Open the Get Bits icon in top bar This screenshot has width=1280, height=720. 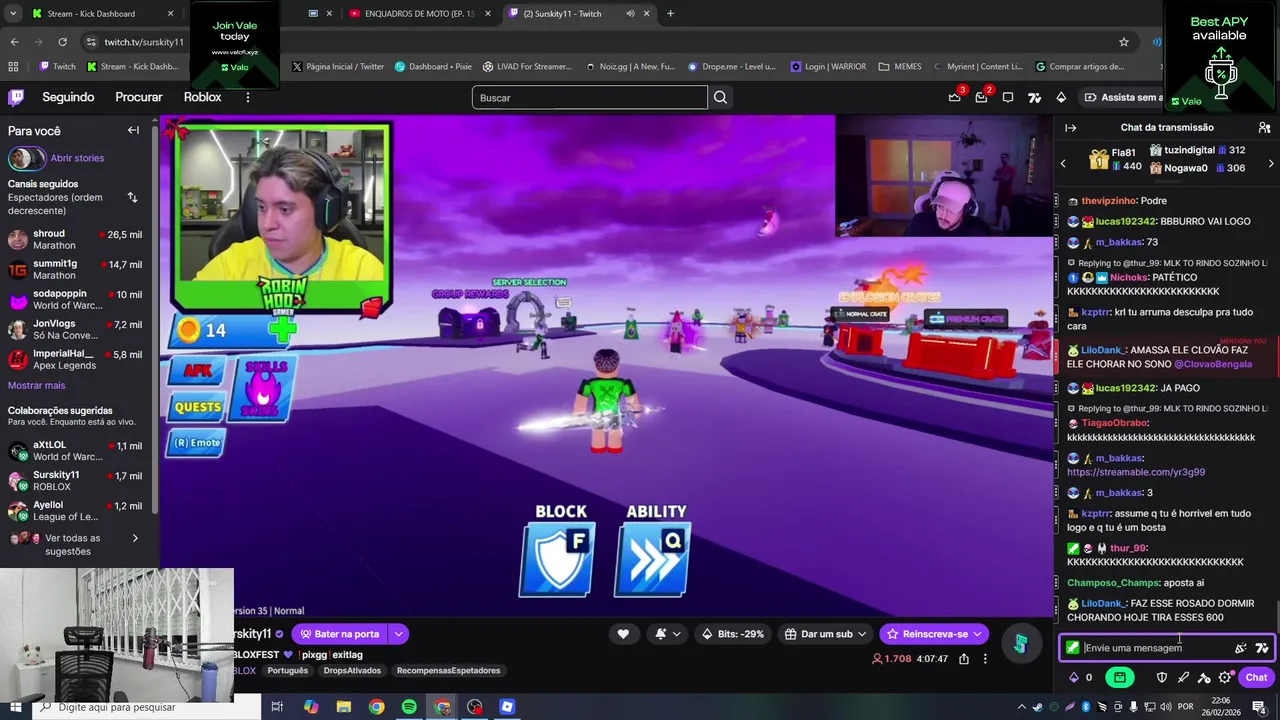[1061, 97]
